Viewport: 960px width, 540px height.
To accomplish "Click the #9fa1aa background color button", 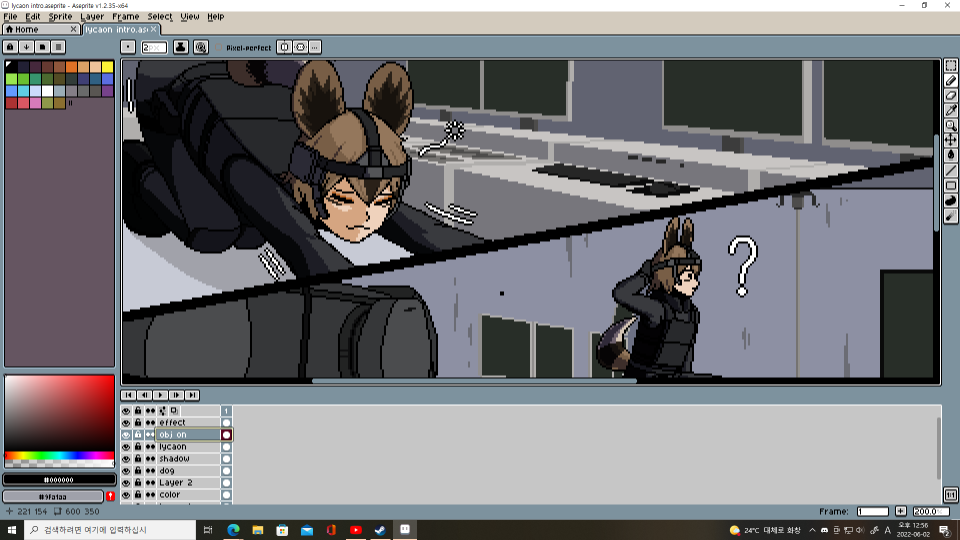I will pyautogui.click(x=53, y=496).
